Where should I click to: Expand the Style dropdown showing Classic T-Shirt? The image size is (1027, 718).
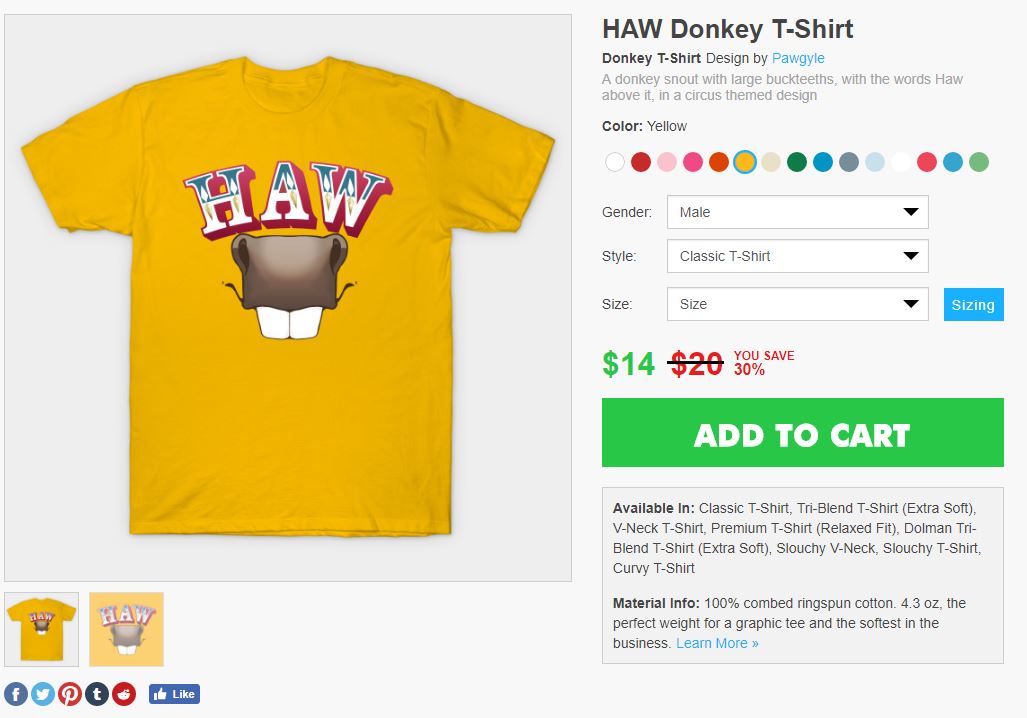pyautogui.click(x=797, y=256)
